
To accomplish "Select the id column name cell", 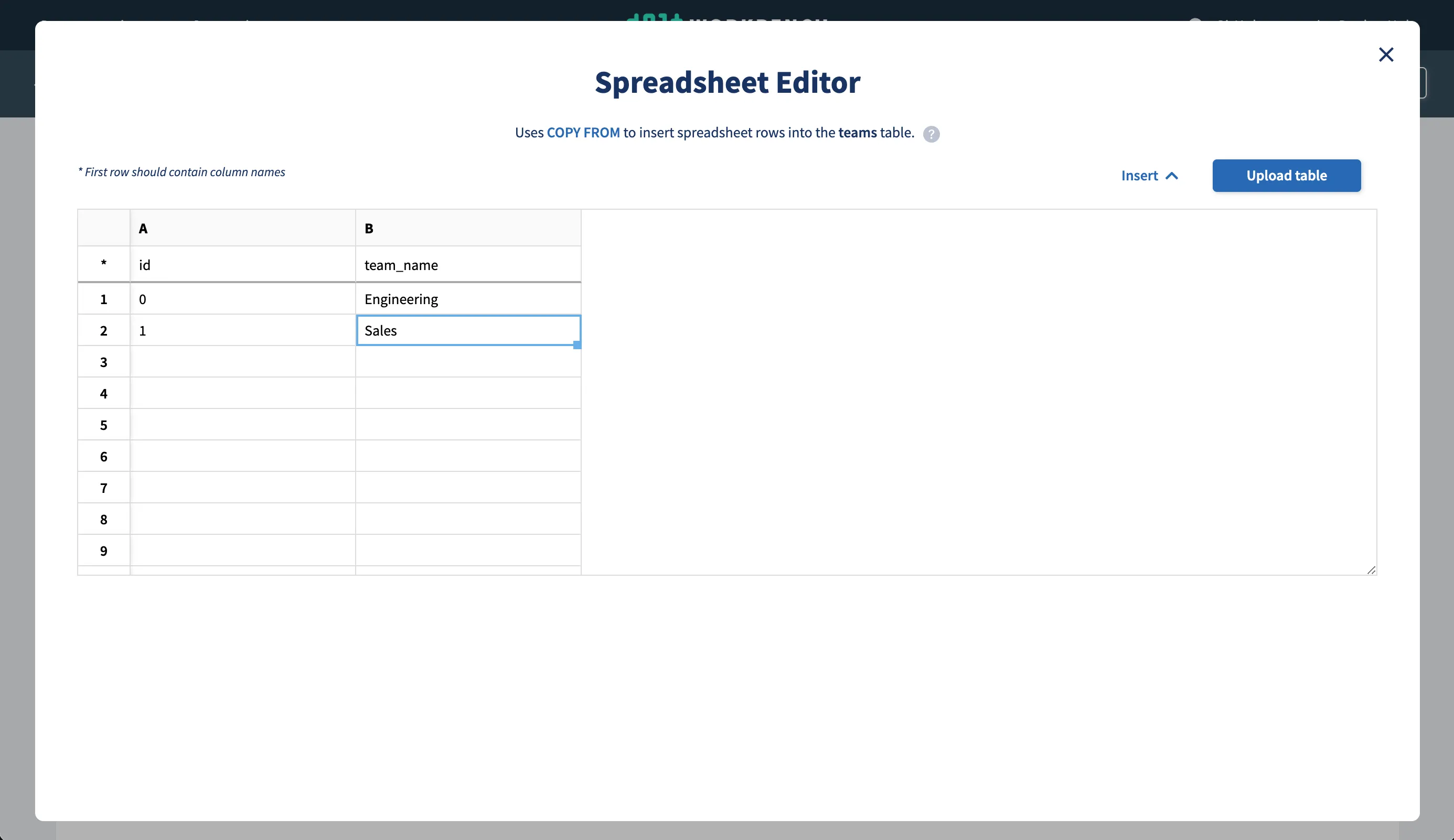I will pos(242,265).
